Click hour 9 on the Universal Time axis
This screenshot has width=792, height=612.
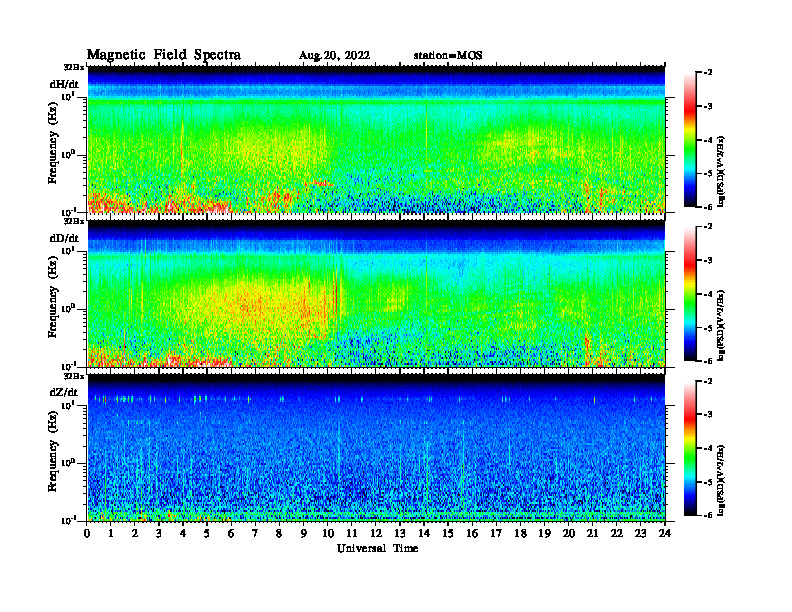(x=304, y=534)
